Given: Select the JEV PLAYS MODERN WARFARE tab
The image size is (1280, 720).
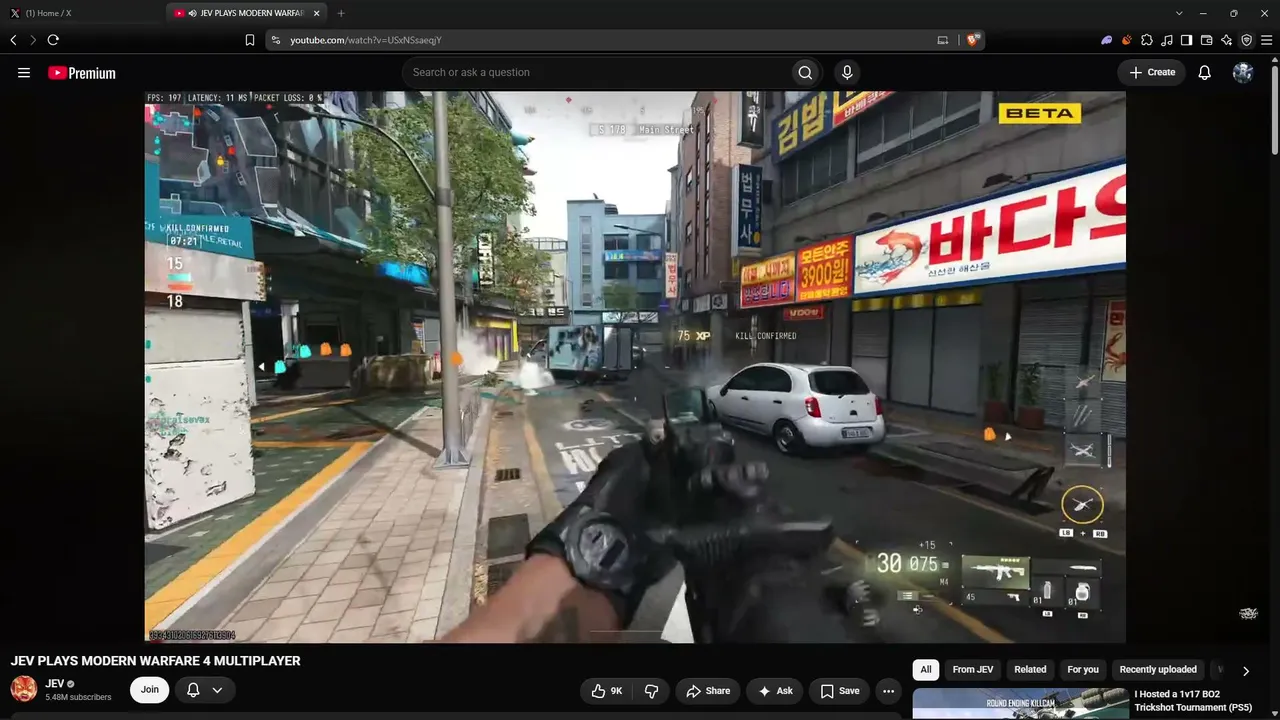Looking at the screenshot, I should click(248, 13).
